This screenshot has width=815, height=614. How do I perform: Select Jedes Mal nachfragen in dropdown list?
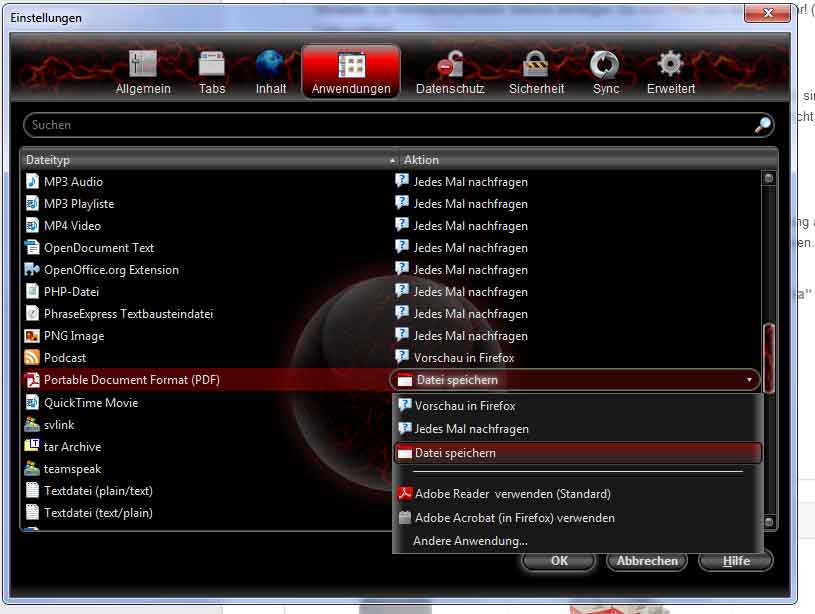click(471, 429)
